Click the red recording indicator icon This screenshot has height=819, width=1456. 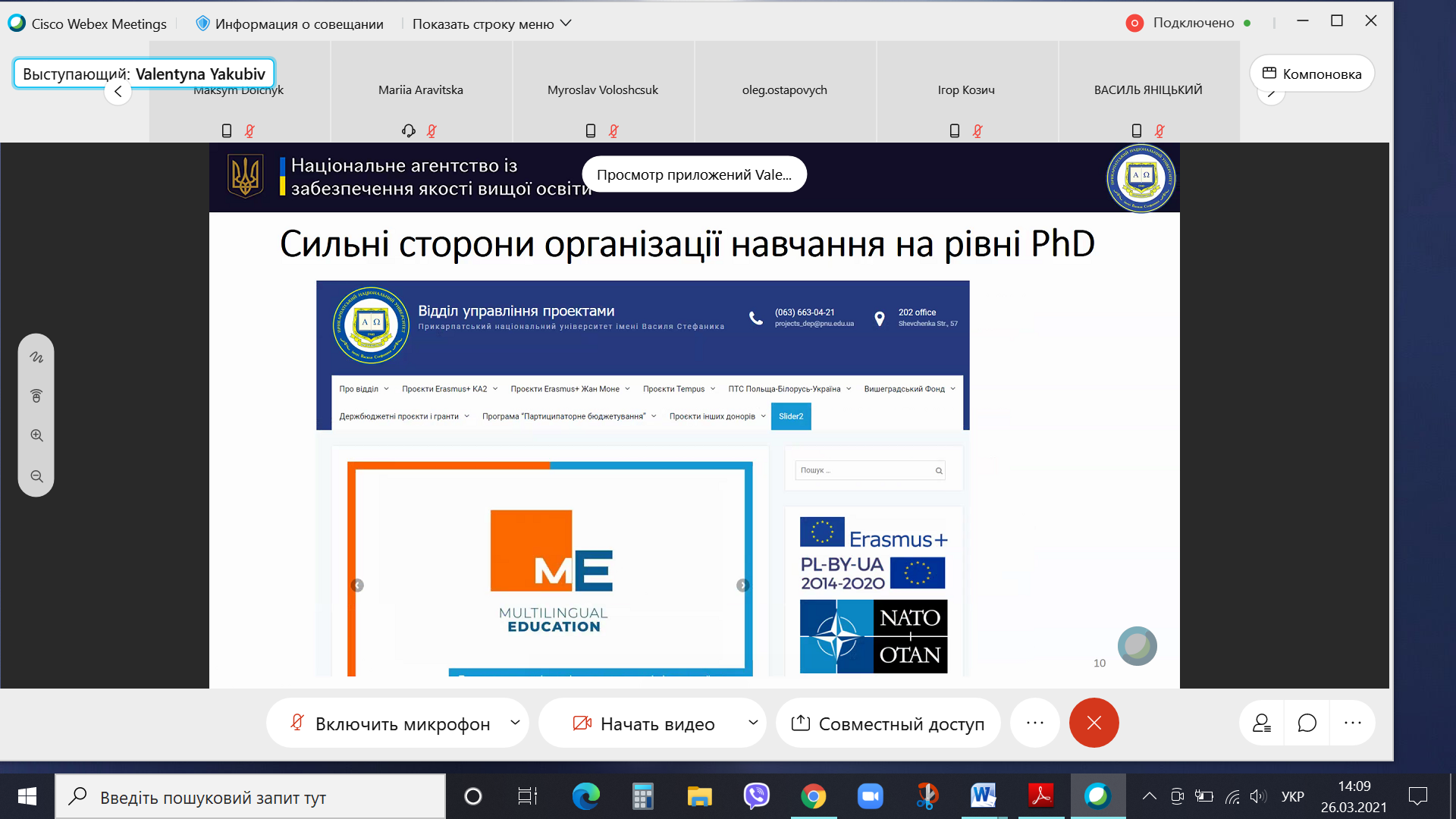point(1134,24)
